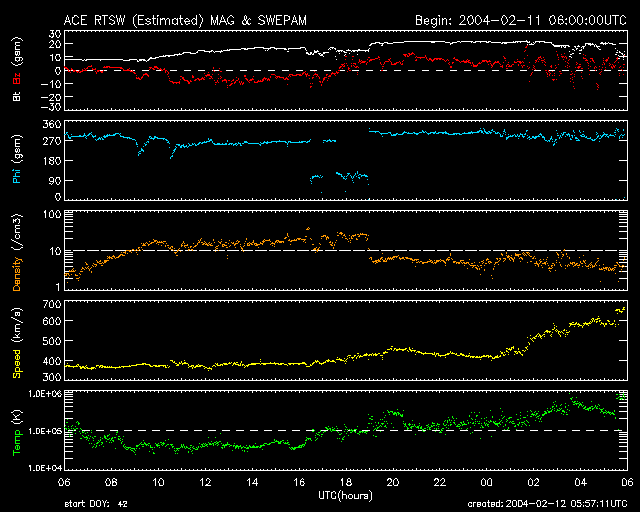Click the "1.0E+04" tick on the Temp axis
This screenshot has height=512, width=640.
tap(45, 468)
